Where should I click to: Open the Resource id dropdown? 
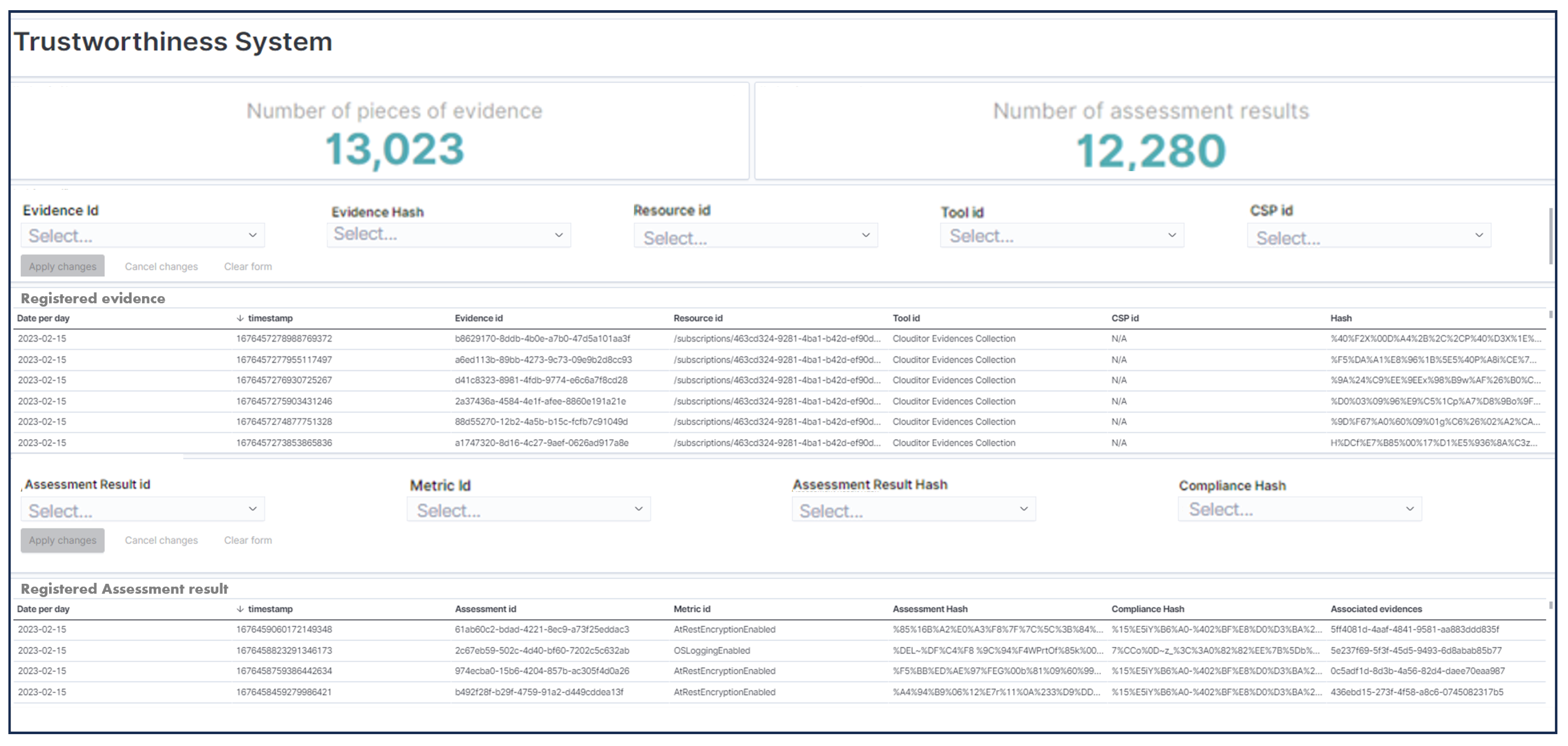[x=755, y=236]
